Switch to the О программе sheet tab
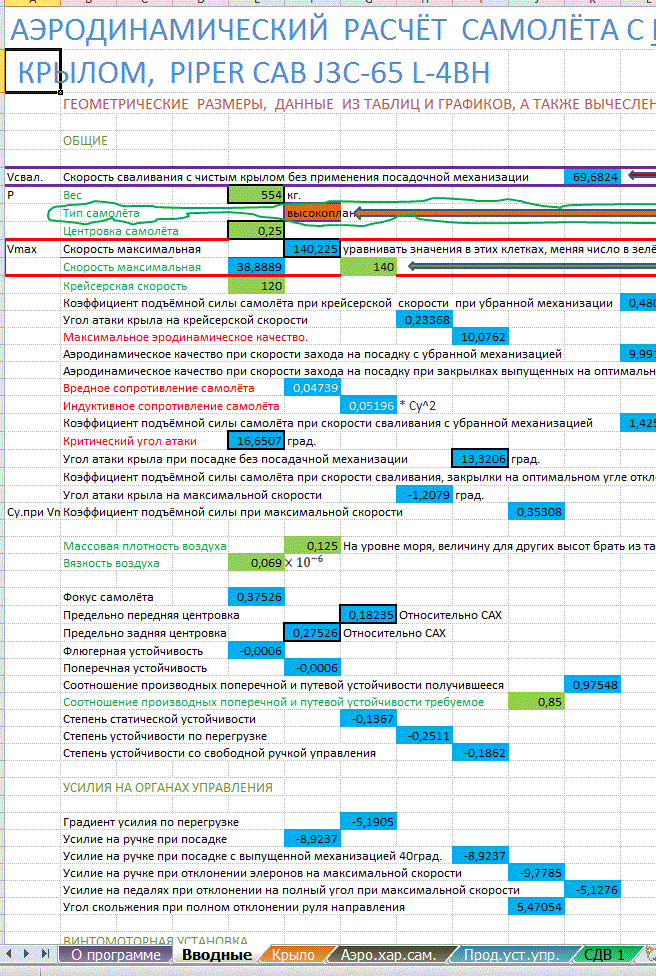The image size is (656, 976). pos(115,955)
